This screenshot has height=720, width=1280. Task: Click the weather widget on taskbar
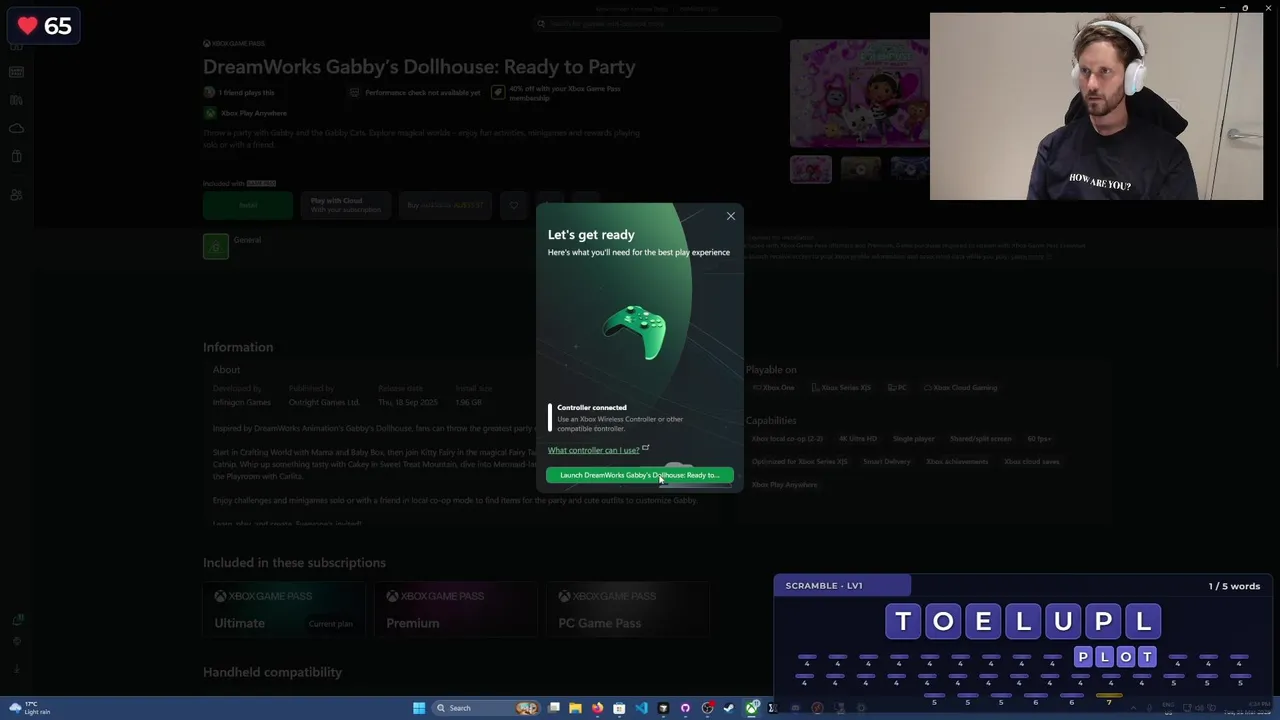[x=30, y=708]
